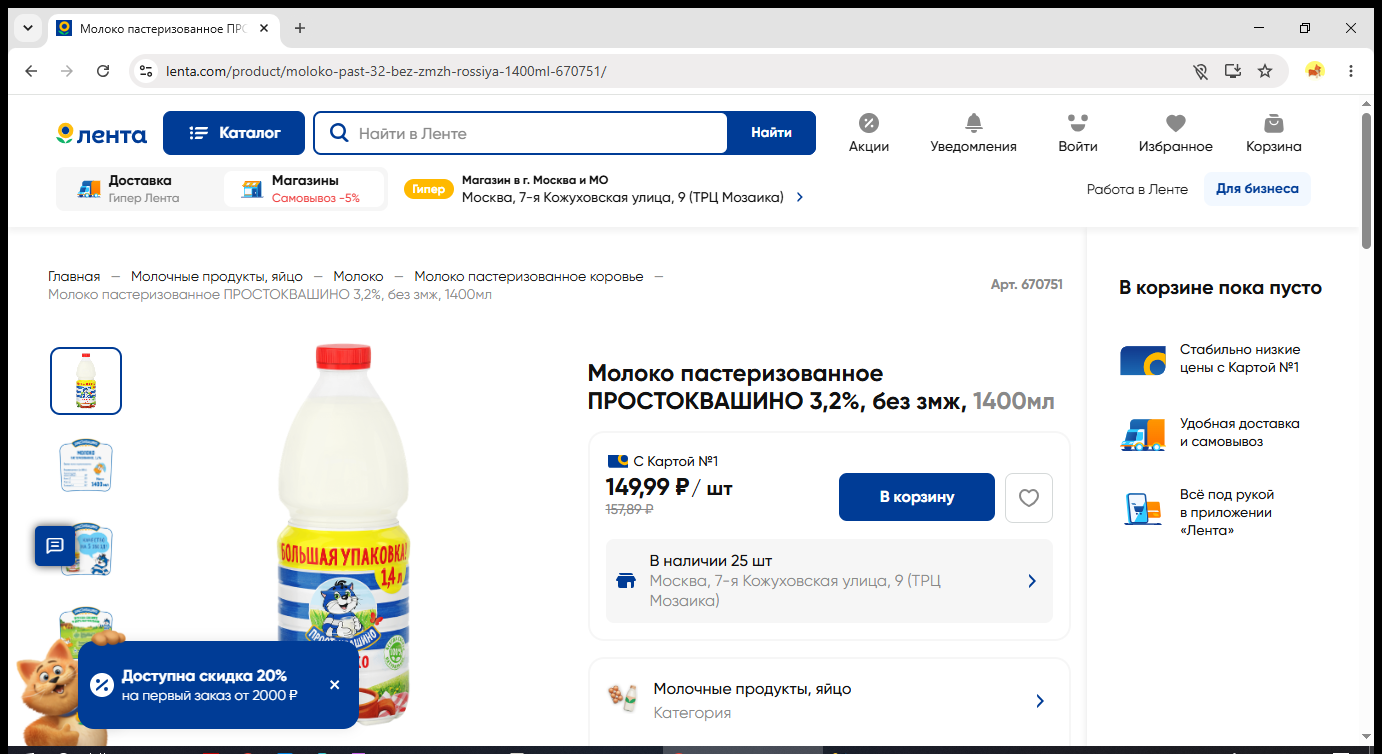Click the install app icon in address bar

[x=1233, y=71]
